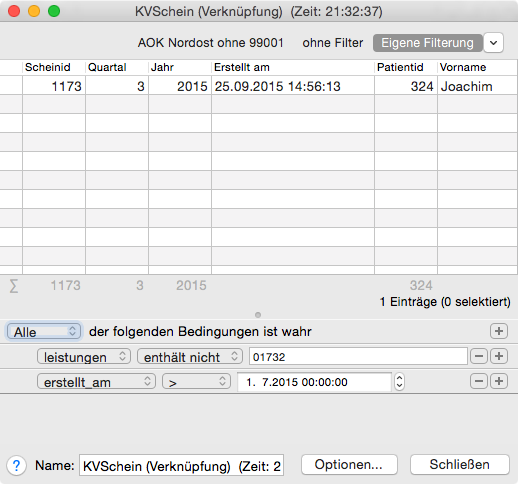Add a condition after leistungen row

[x=499, y=356]
